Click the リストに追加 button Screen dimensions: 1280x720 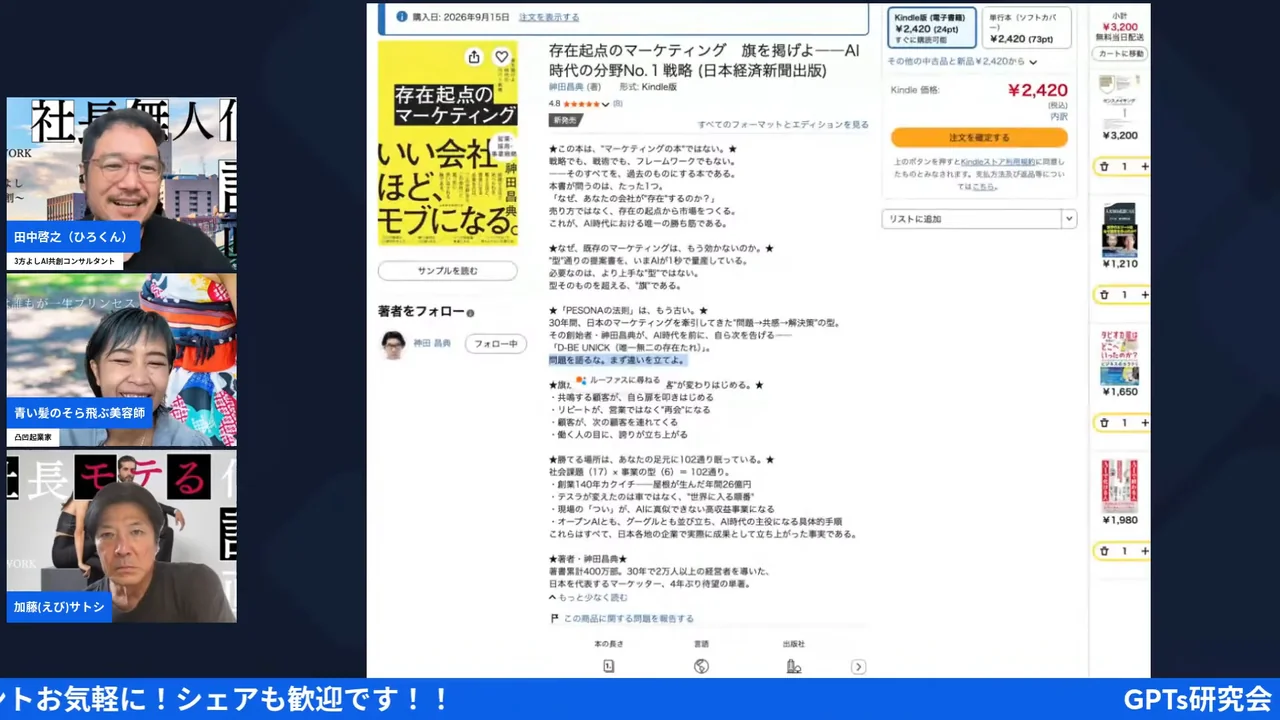click(x=971, y=219)
